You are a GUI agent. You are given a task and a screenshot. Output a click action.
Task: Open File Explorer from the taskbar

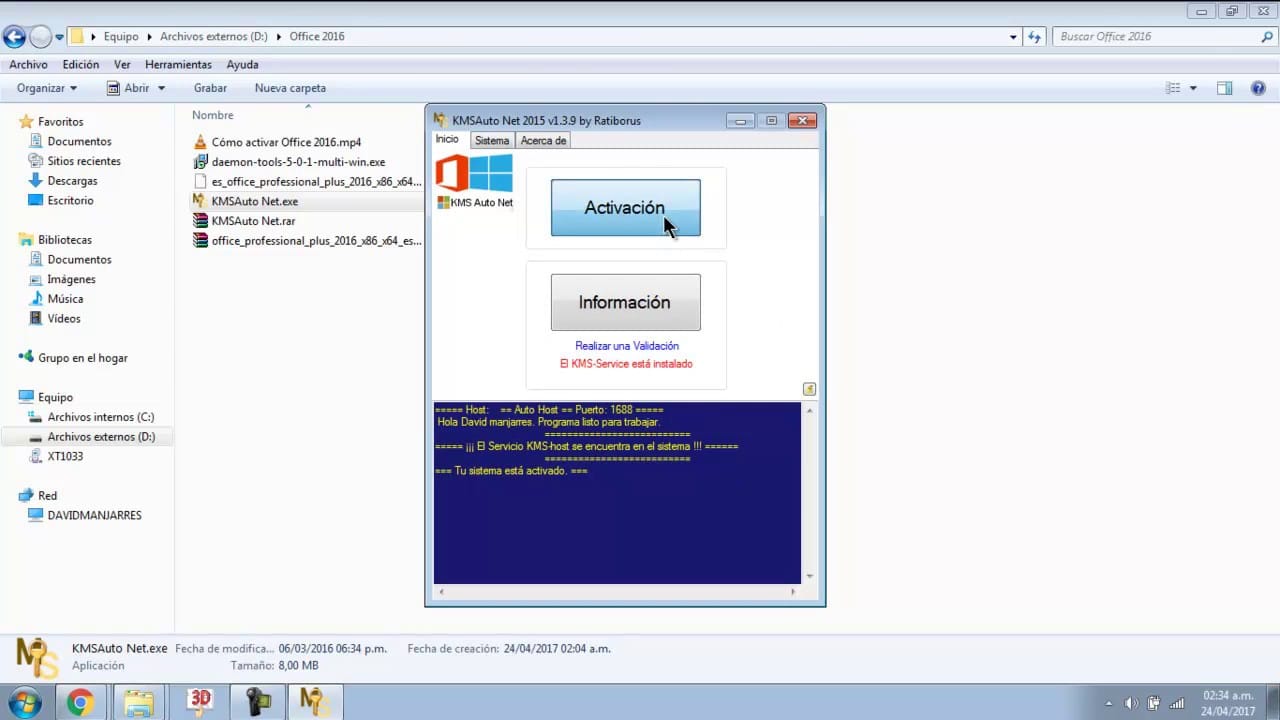(x=139, y=701)
